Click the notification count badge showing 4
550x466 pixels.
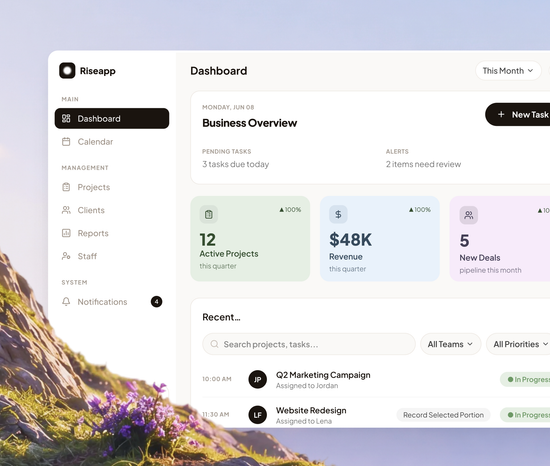[x=156, y=302]
